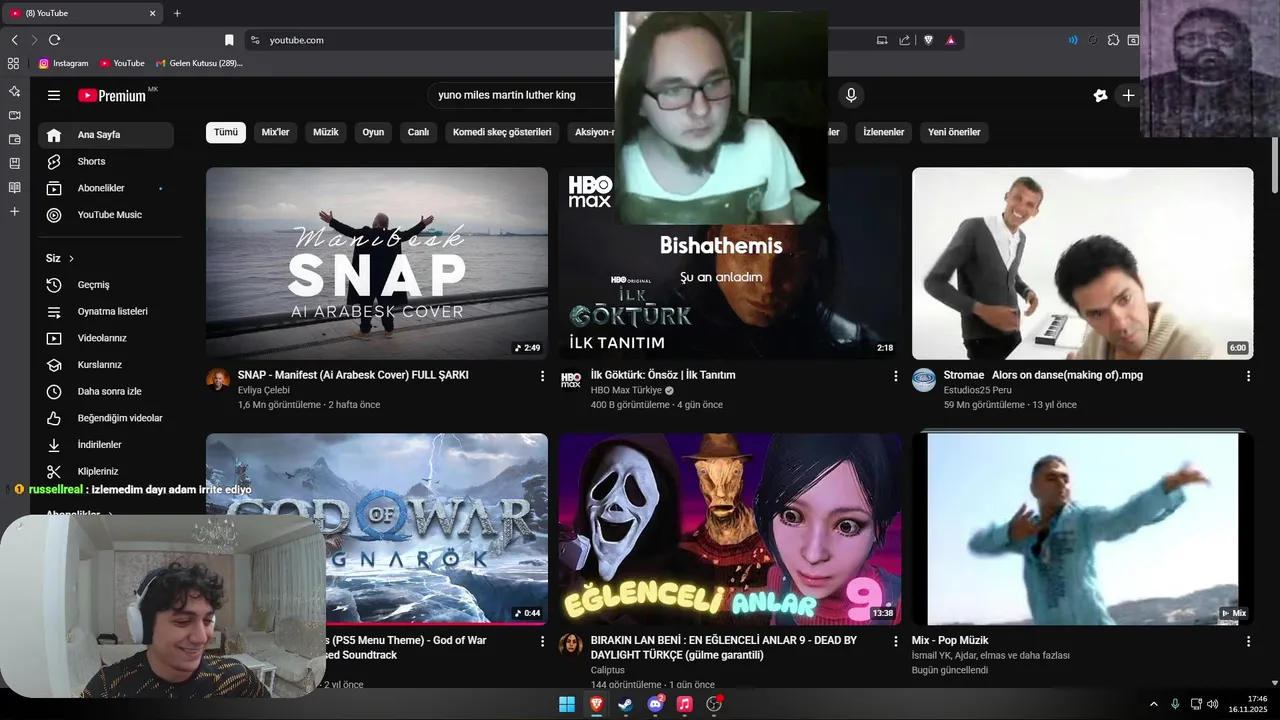Open Oynatma listeleri in the sidebar
The height and width of the screenshot is (720, 1280).
(x=106, y=311)
